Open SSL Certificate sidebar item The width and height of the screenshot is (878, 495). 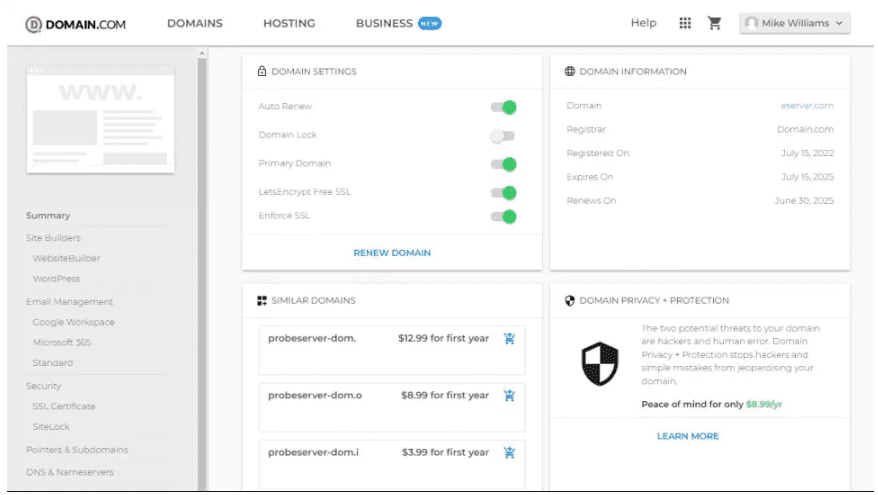click(x=64, y=406)
